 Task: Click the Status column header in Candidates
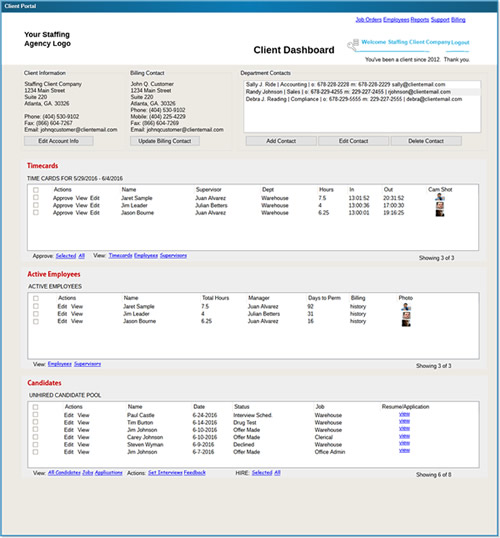[x=242, y=407]
